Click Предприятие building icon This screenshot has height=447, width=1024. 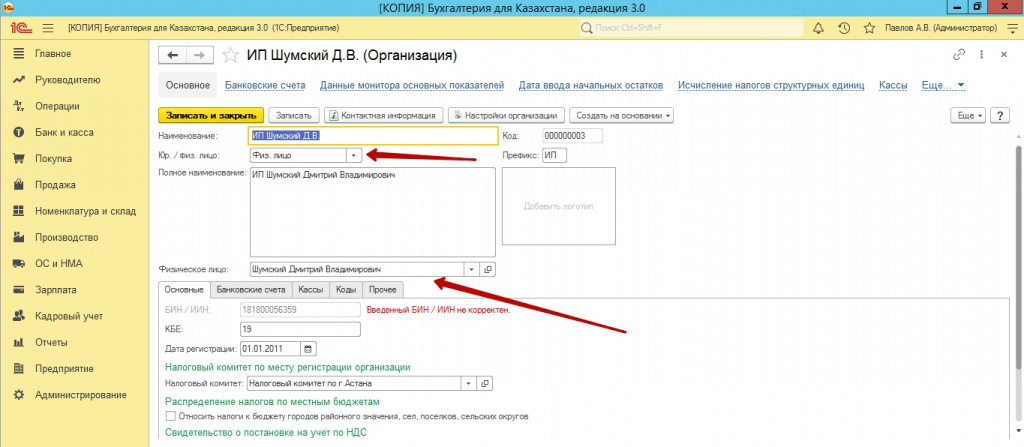(x=19, y=369)
